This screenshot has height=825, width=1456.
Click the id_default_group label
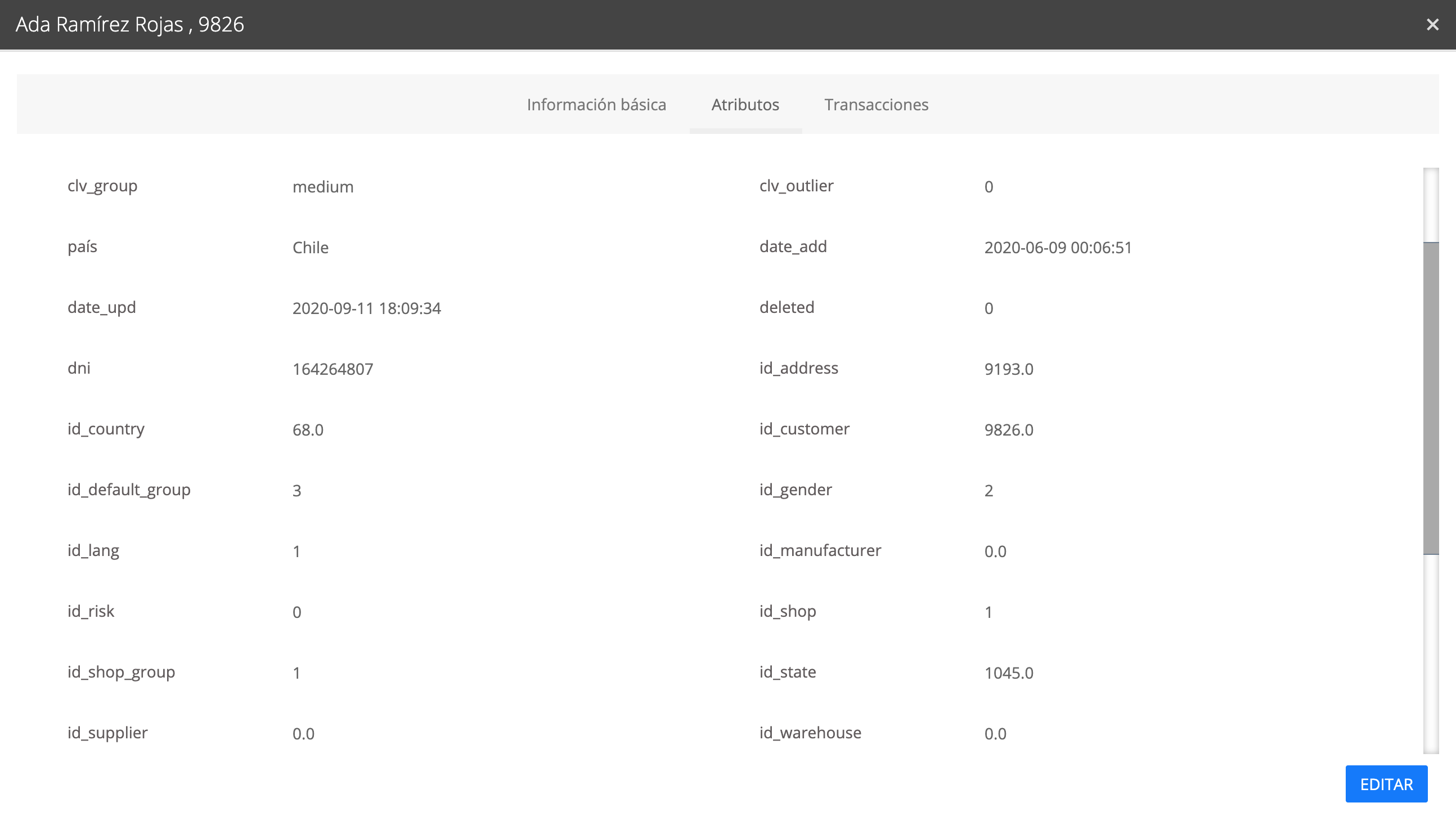129,490
